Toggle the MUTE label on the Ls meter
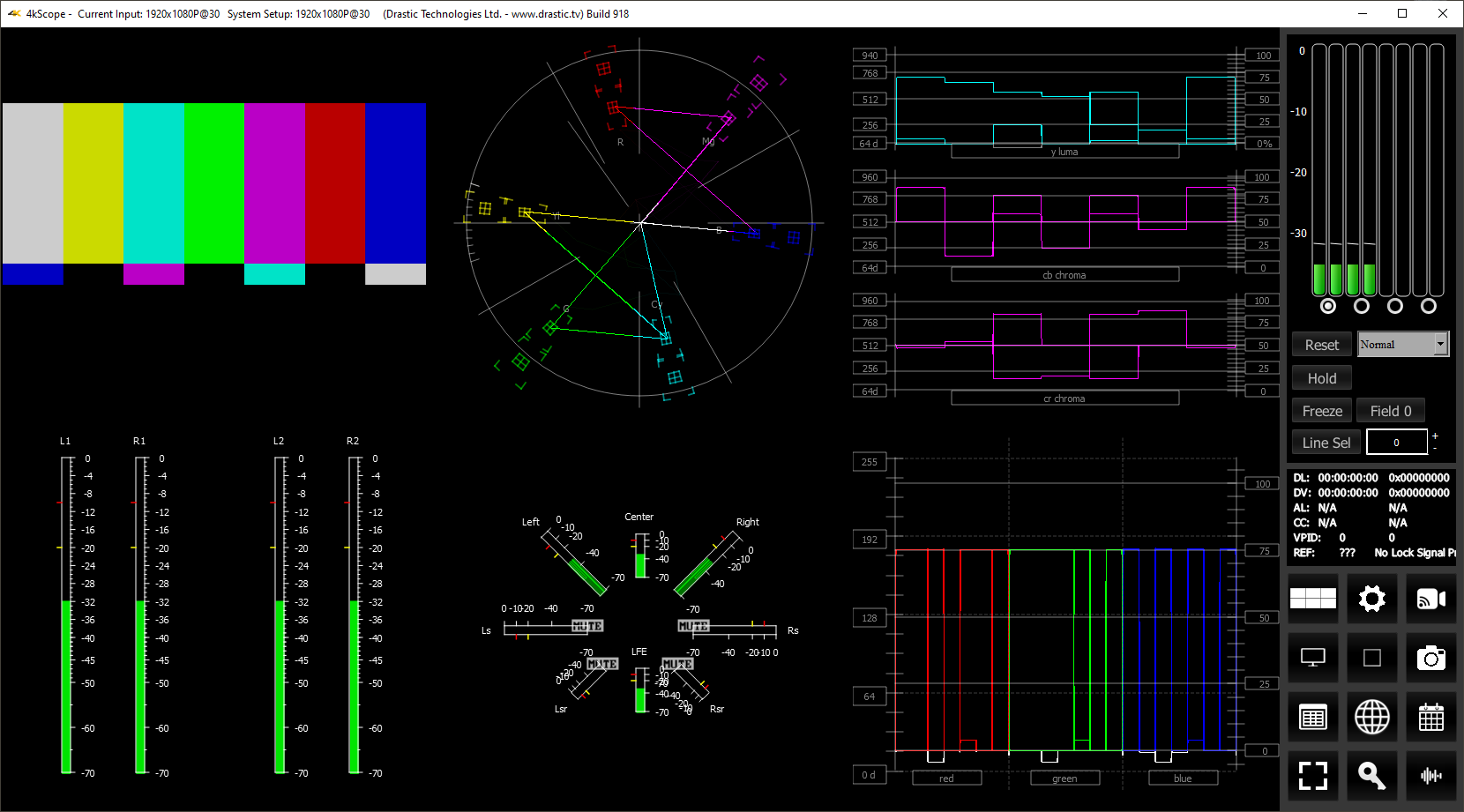Screen dimensions: 1464x812 click(x=587, y=626)
